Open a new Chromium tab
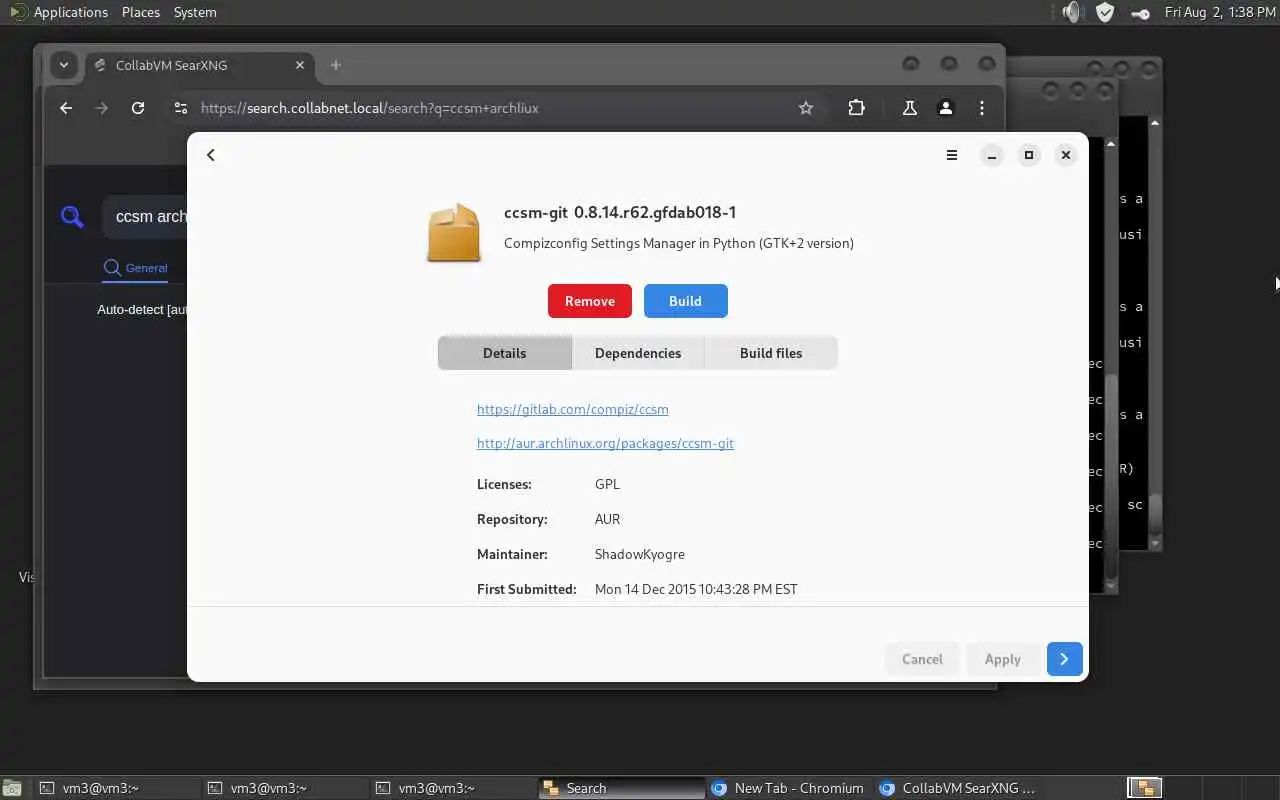The image size is (1280, 800). [x=336, y=65]
